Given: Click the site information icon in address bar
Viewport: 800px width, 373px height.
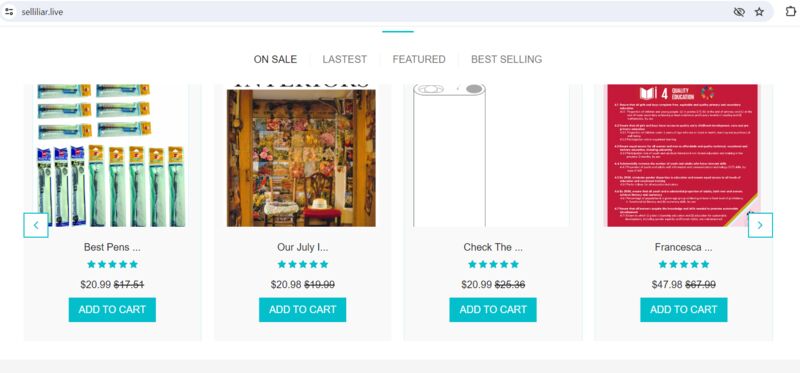Looking at the screenshot, I should pyautogui.click(x=9, y=12).
